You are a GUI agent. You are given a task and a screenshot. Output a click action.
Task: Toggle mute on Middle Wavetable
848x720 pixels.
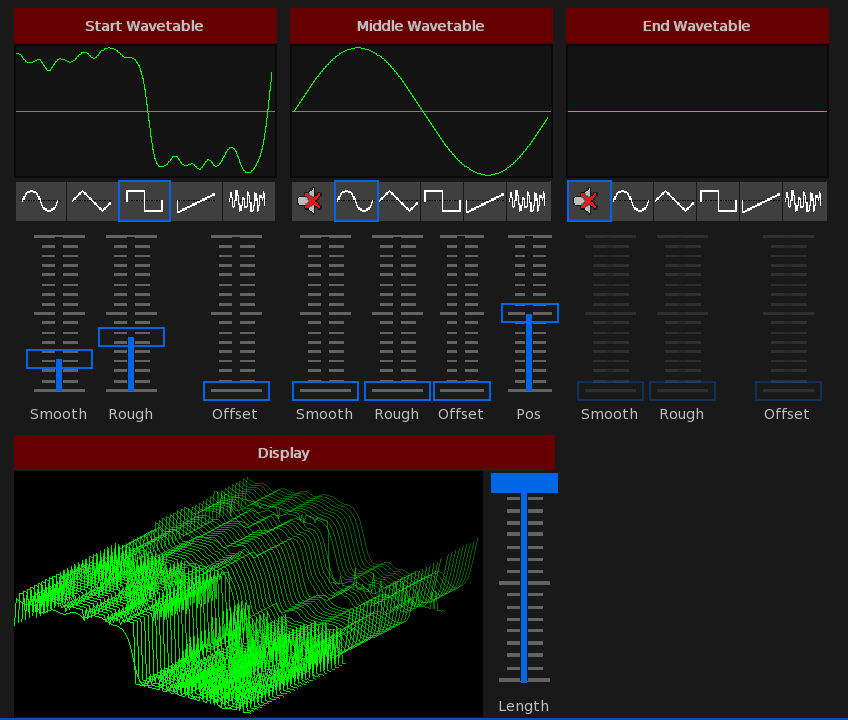pos(312,201)
